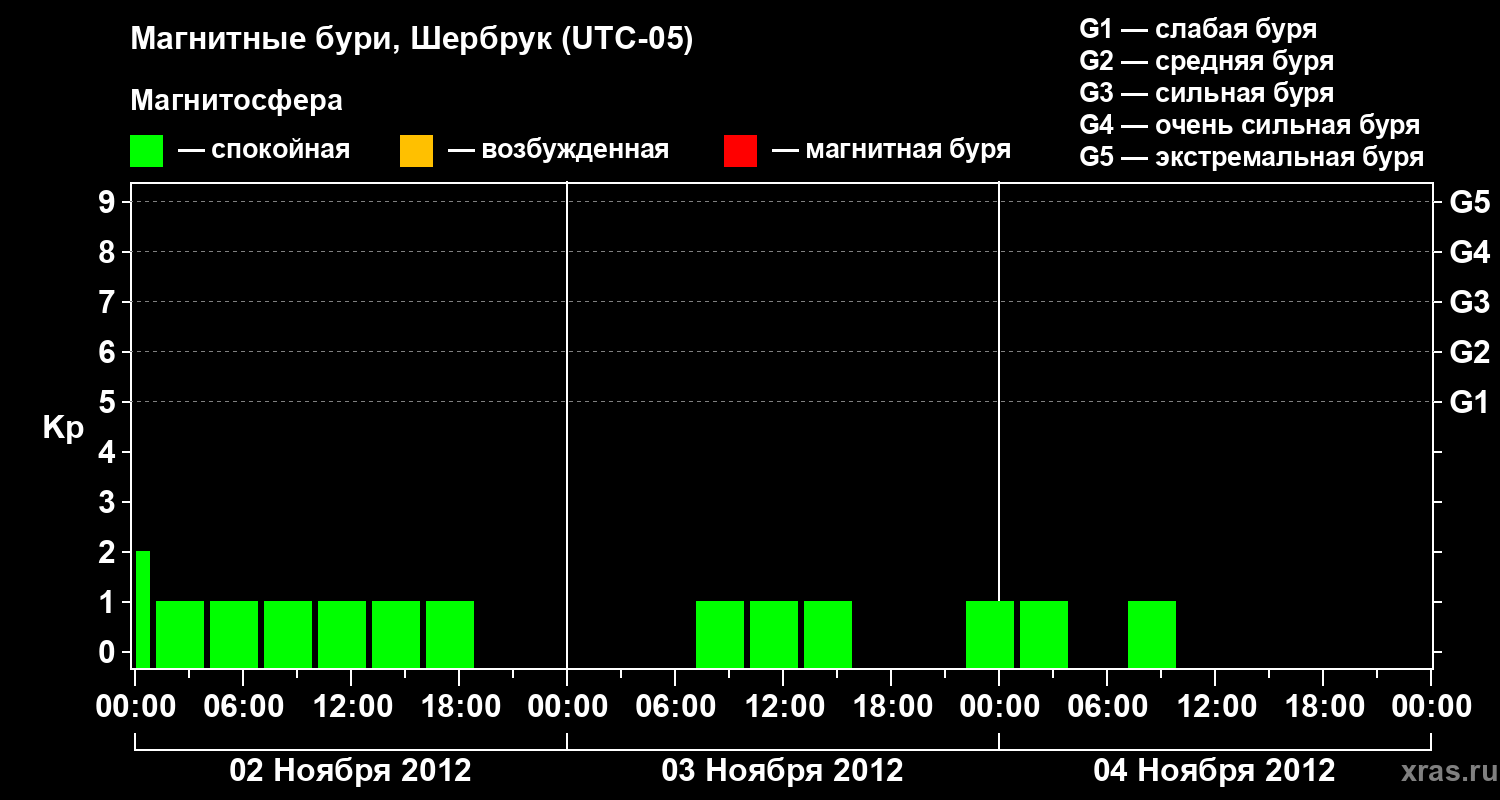Click the Kp axis value 5

(109, 403)
